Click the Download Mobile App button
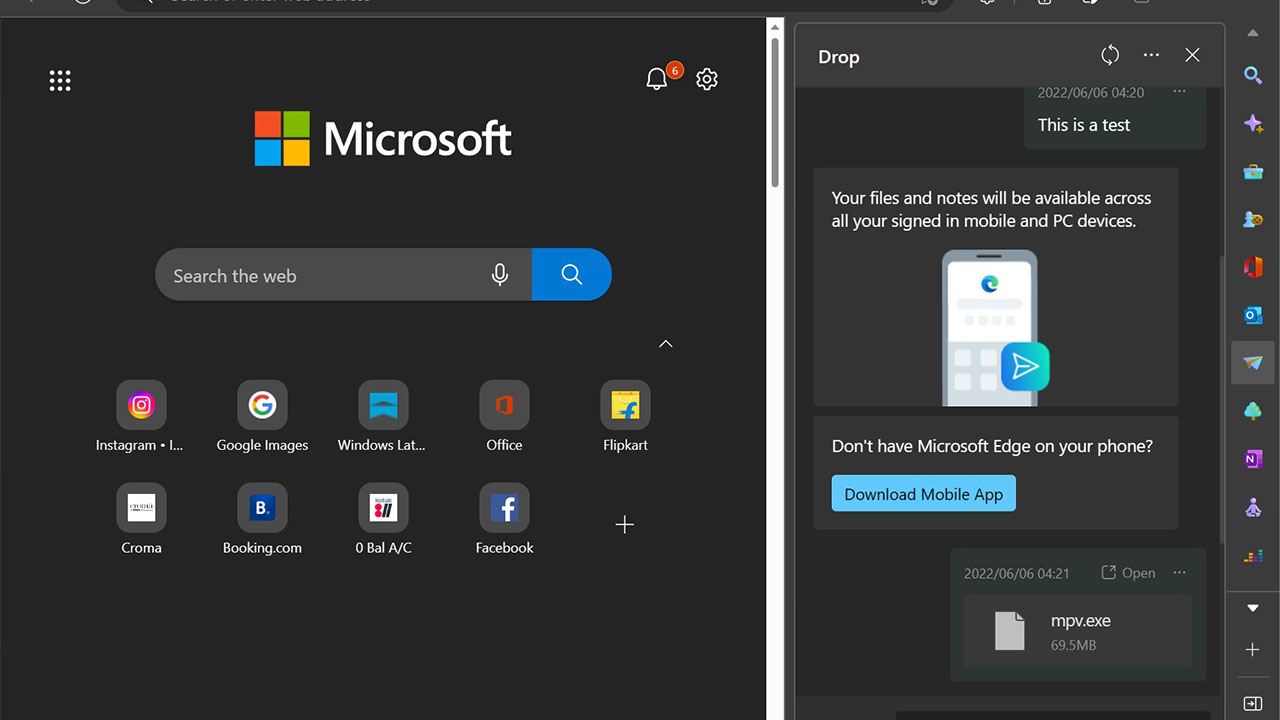This screenshot has height=720, width=1280. [x=923, y=494]
